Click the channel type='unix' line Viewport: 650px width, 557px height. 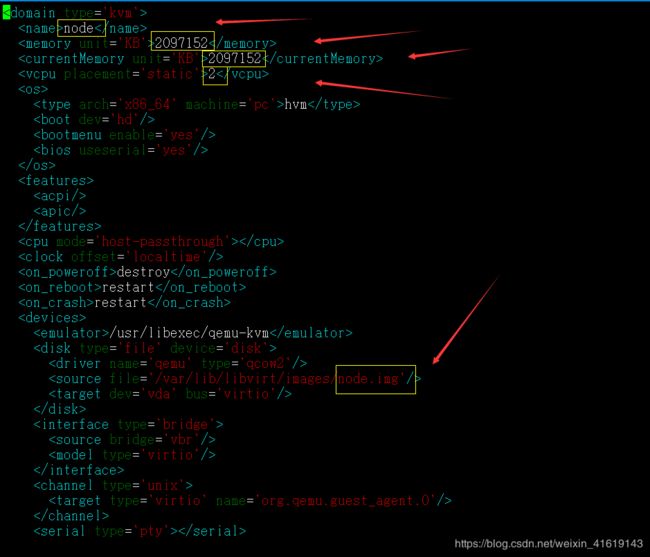click(x=113, y=485)
